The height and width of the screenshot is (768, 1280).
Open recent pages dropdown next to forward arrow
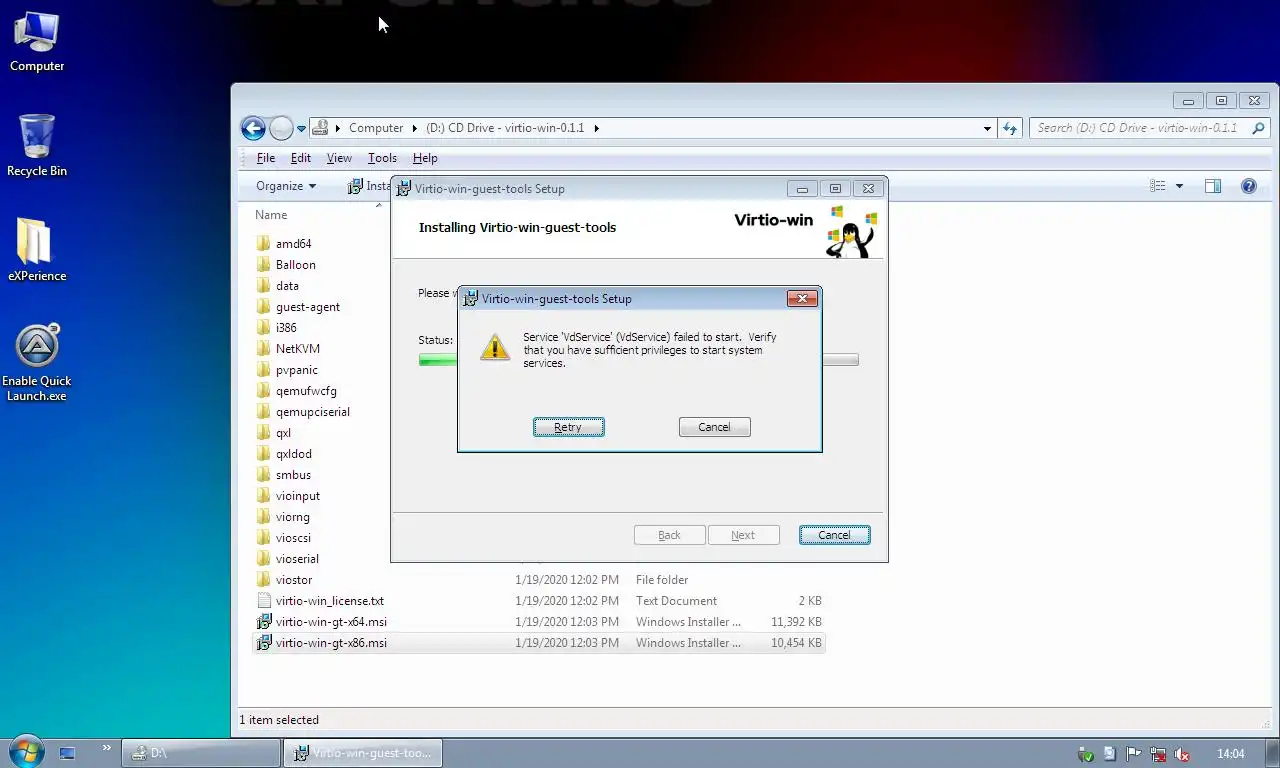point(301,129)
